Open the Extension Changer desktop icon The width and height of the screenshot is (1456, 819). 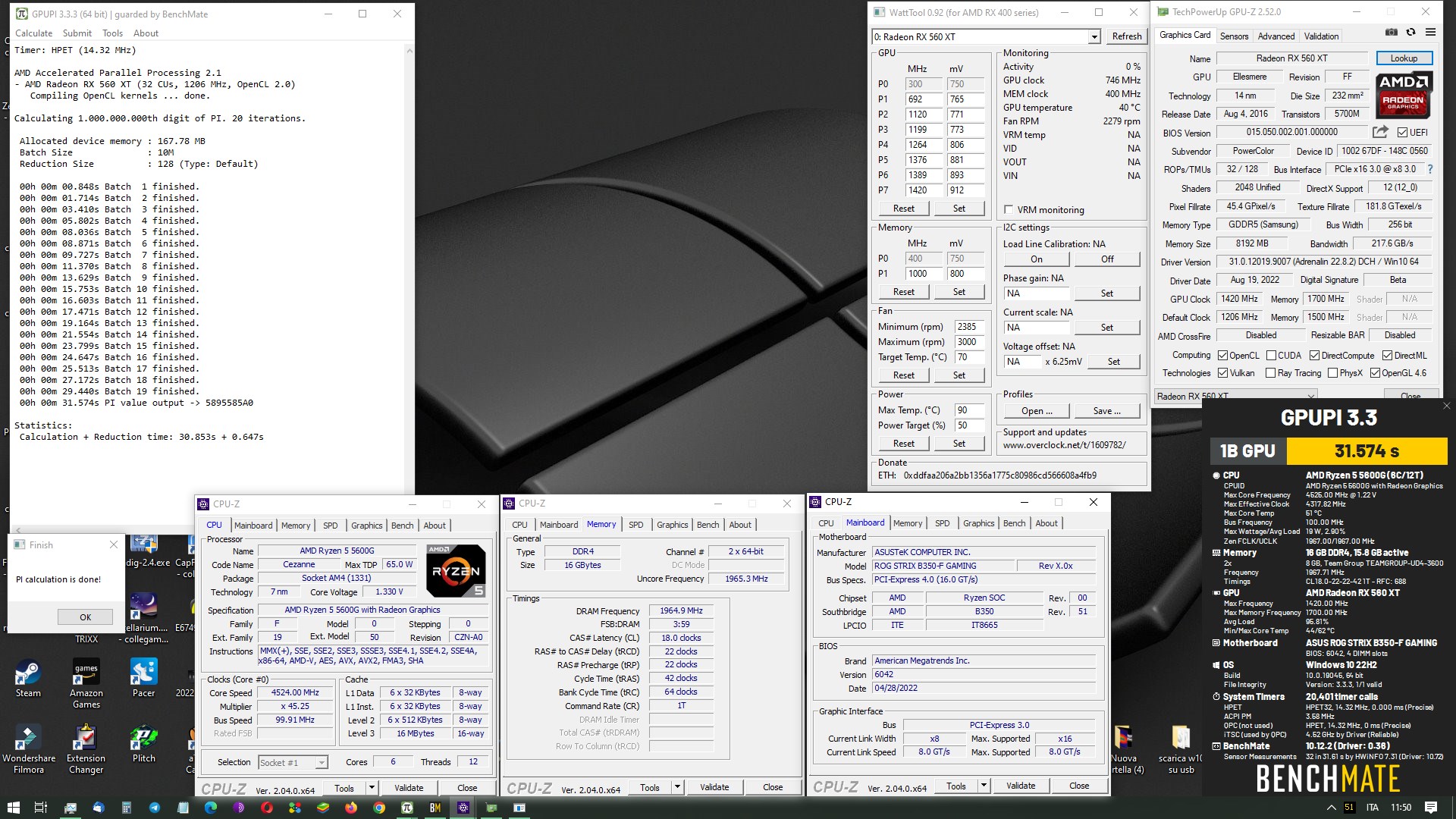[86, 749]
